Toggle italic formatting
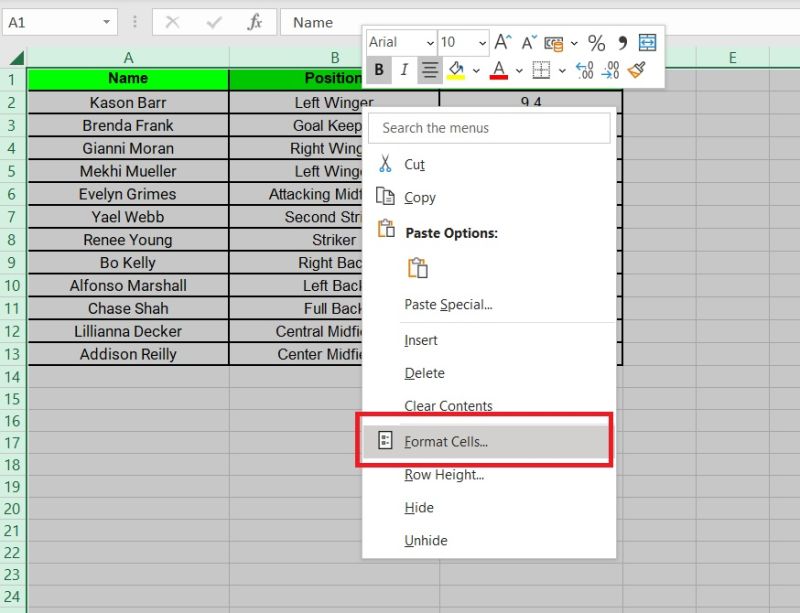800x613 pixels. tap(404, 70)
